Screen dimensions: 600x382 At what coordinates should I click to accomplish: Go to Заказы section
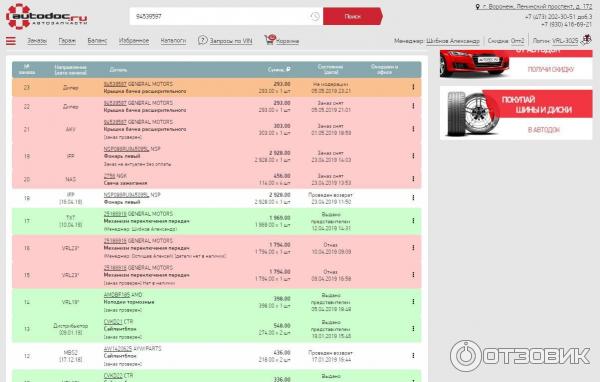pos(37,41)
